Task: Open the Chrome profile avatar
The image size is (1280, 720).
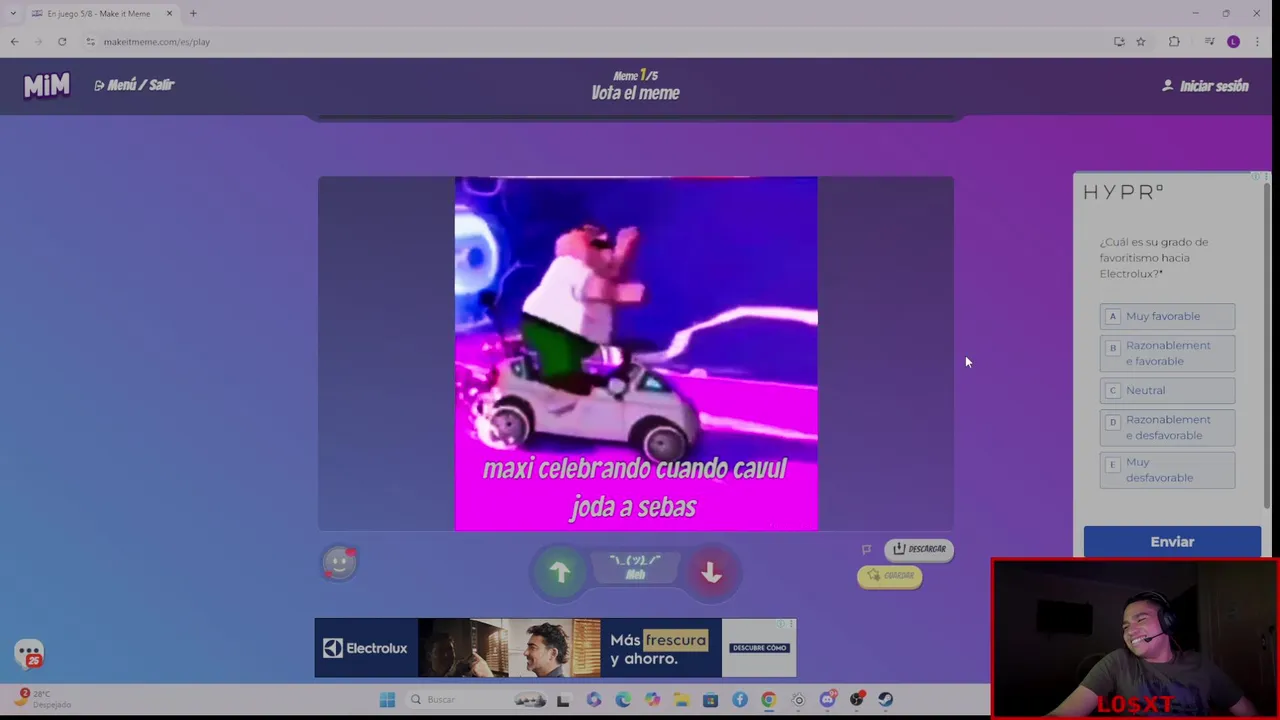Action: 1233,42
